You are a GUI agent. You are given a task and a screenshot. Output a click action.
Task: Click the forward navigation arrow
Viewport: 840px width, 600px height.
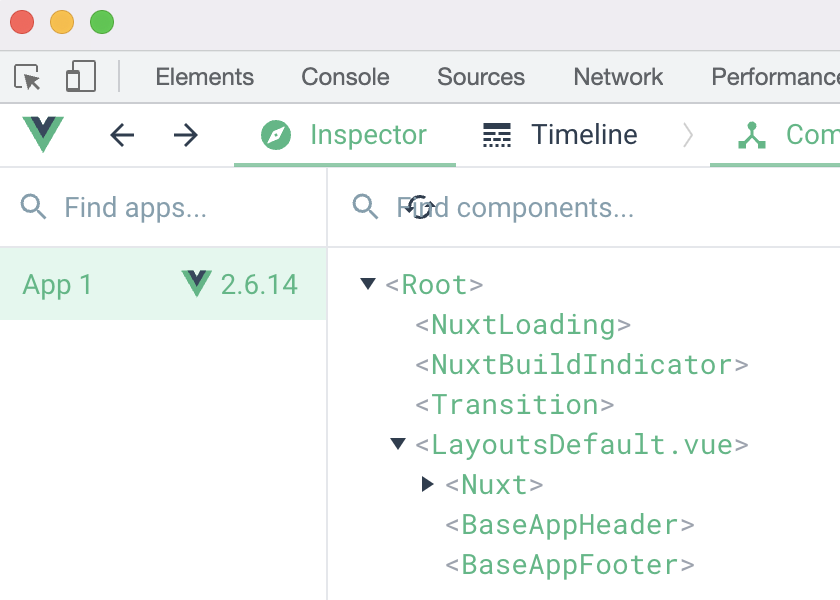pyautogui.click(x=186, y=134)
